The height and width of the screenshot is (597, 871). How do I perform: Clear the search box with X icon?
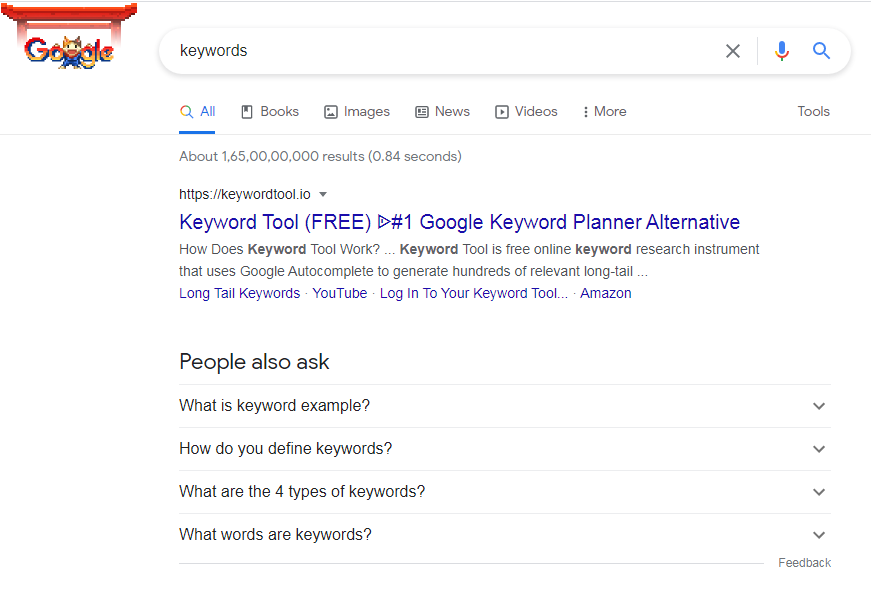(x=733, y=51)
